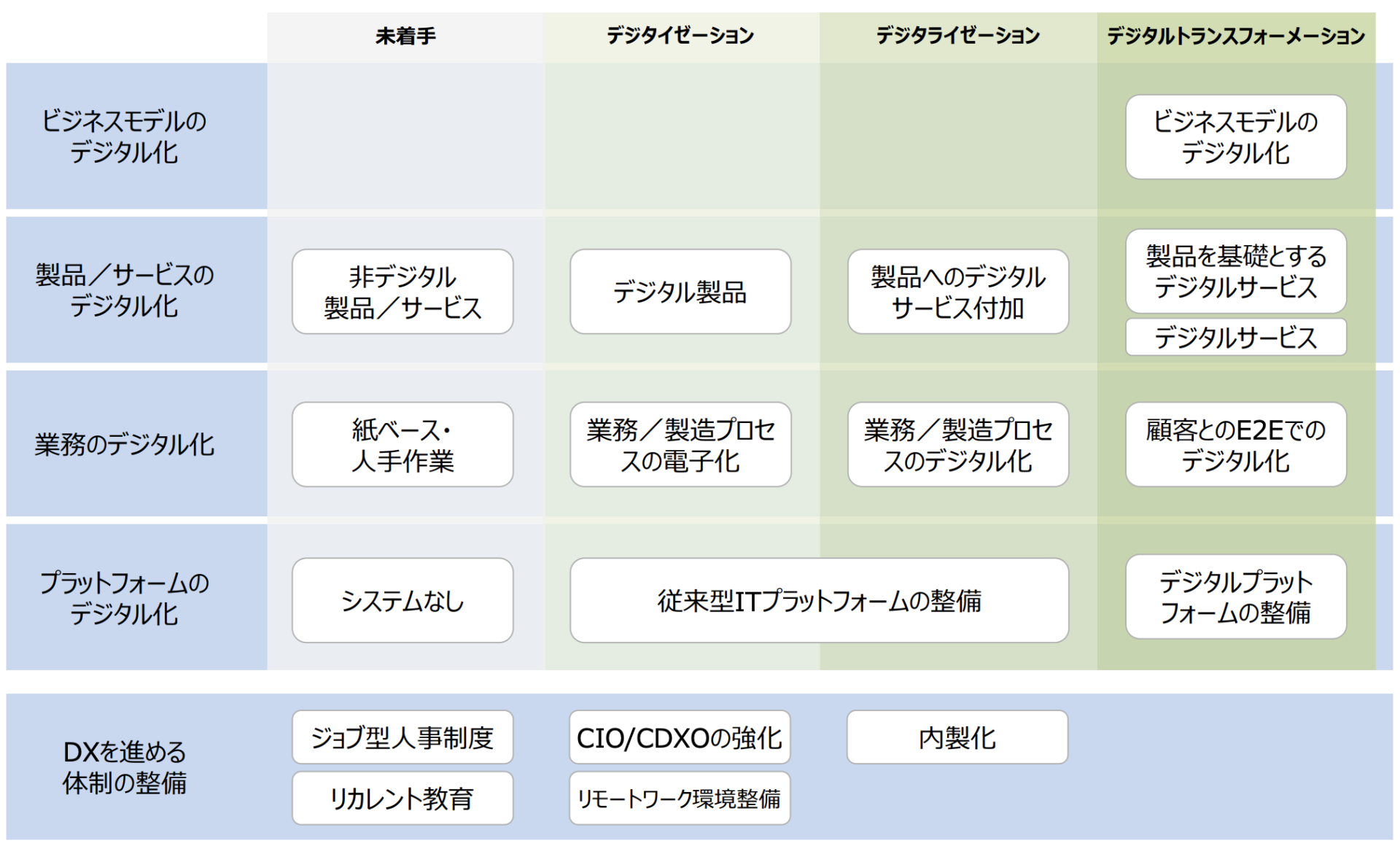Click the 業務／製造プロセスの電子化 box
The image size is (1400, 846).
tap(680, 443)
